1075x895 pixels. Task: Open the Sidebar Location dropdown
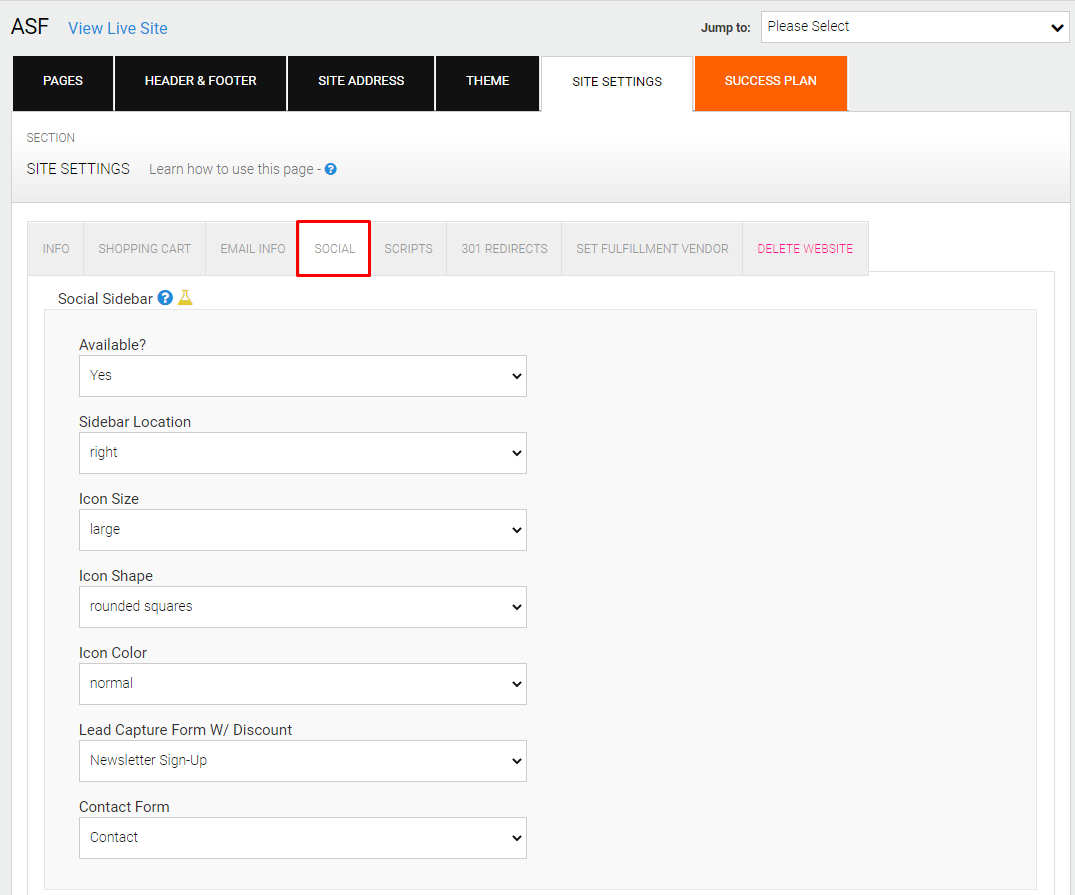[x=302, y=453]
